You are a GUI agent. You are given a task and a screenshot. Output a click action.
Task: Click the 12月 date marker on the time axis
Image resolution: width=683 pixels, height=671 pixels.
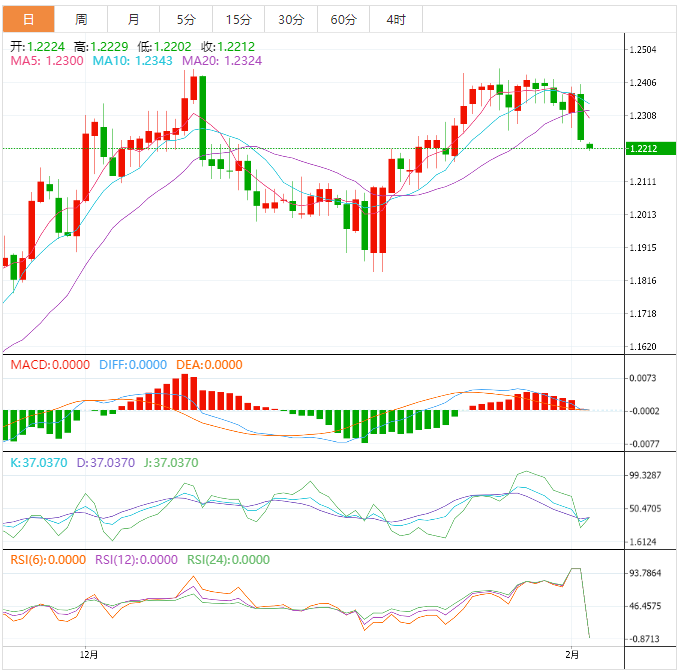[x=89, y=653]
